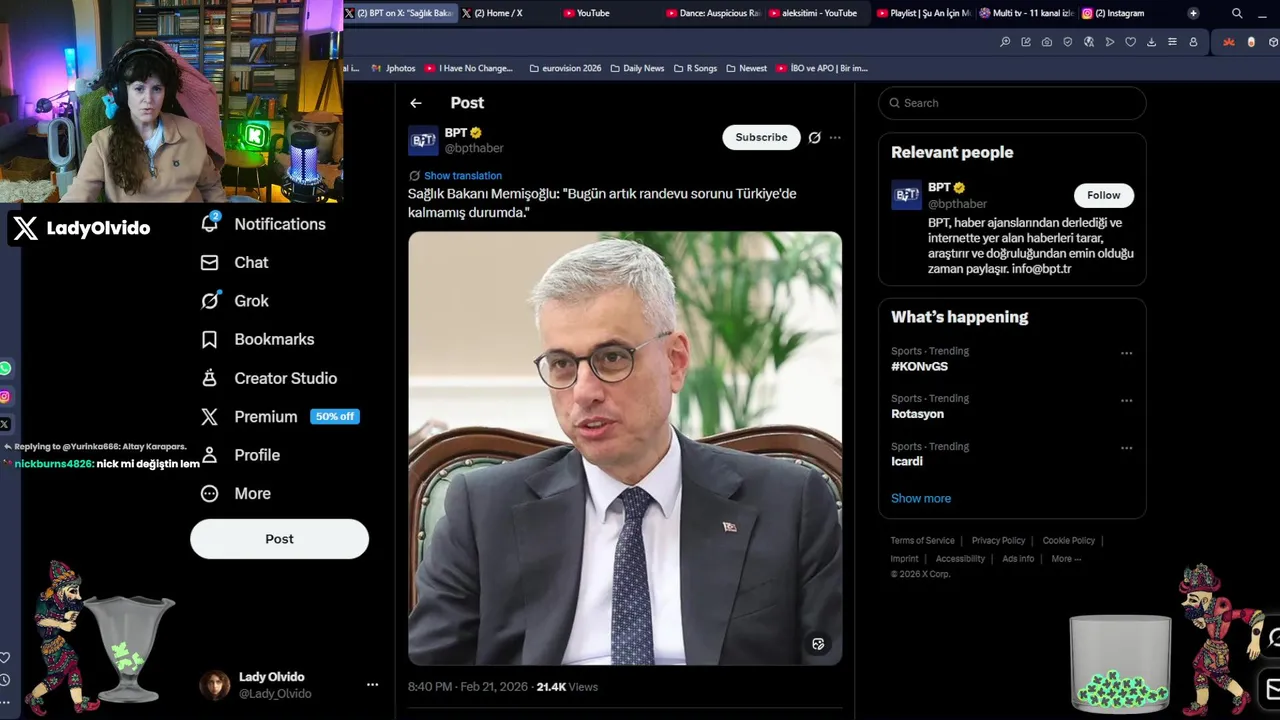Image resolution: width=1280 pixels, height=720 pixels.
Task: Click the image edit icon on photo
Action: (x=818, y=644)
